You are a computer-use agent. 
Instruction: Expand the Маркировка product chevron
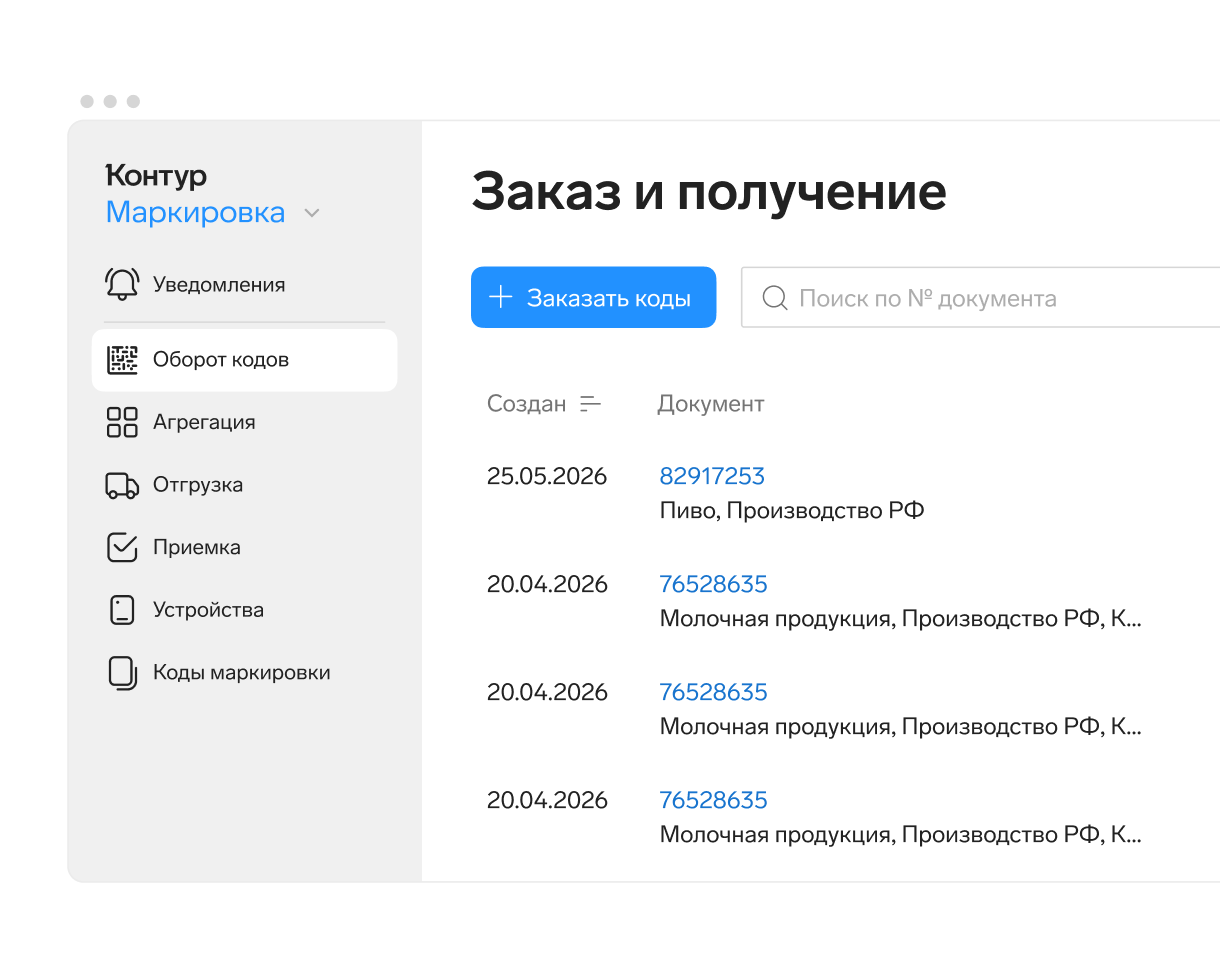point(311,213)
